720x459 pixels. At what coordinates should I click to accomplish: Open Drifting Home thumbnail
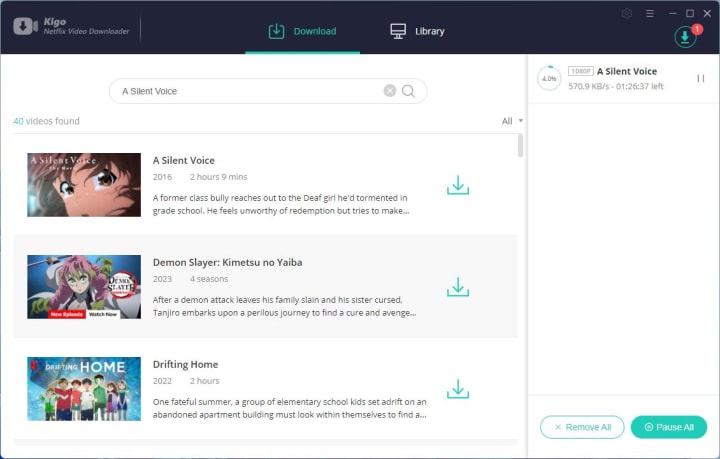(x=84, y=389)
